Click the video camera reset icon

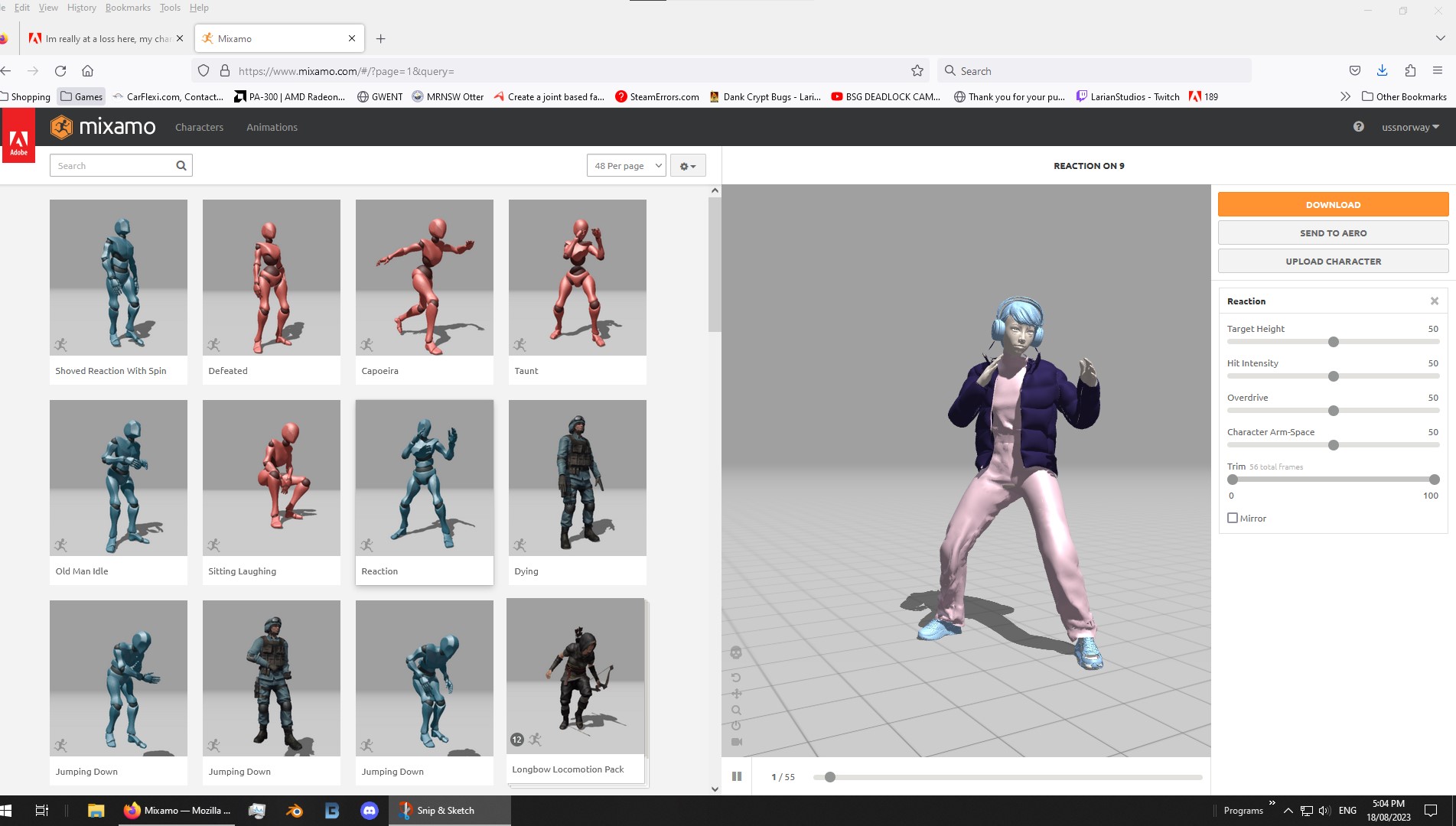click(x=737, y=741)
